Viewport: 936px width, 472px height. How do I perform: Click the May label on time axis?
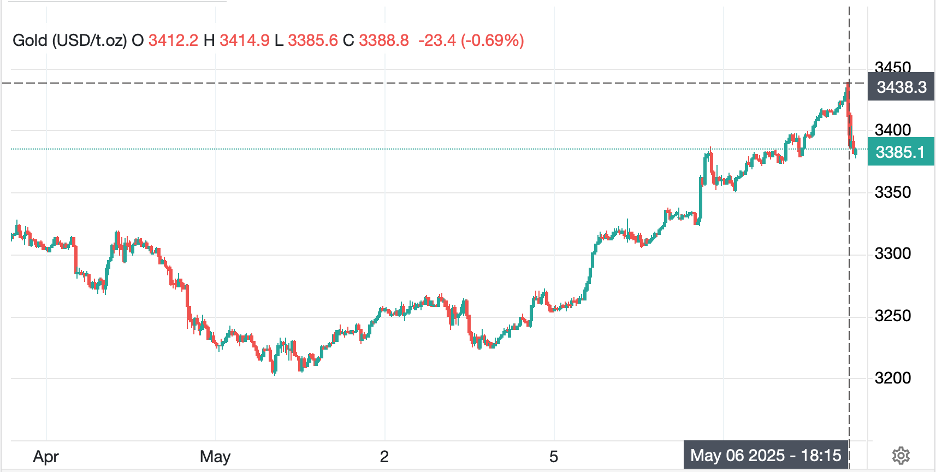(x=215, y=456)
